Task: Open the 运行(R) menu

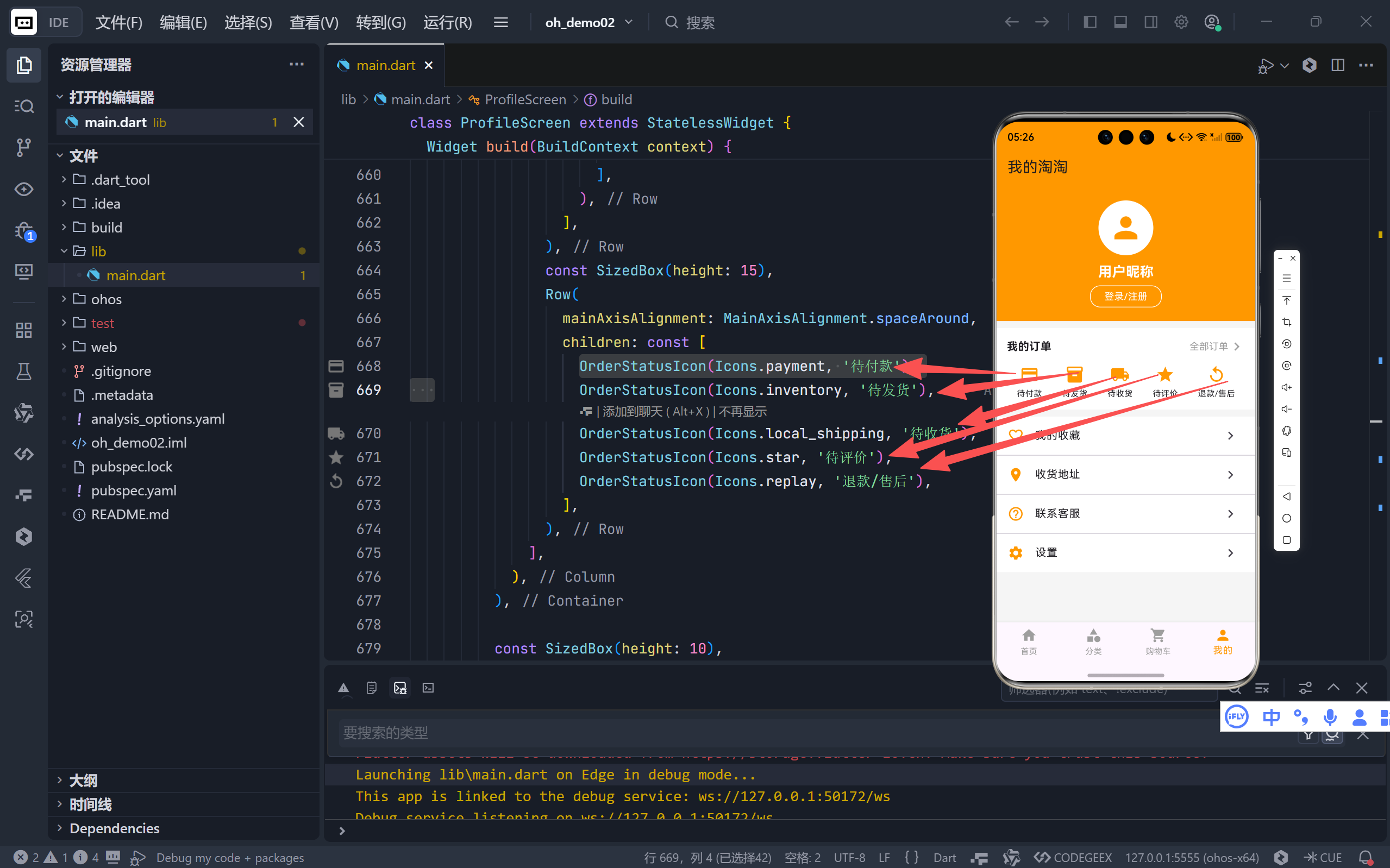Action: [447, 22]
